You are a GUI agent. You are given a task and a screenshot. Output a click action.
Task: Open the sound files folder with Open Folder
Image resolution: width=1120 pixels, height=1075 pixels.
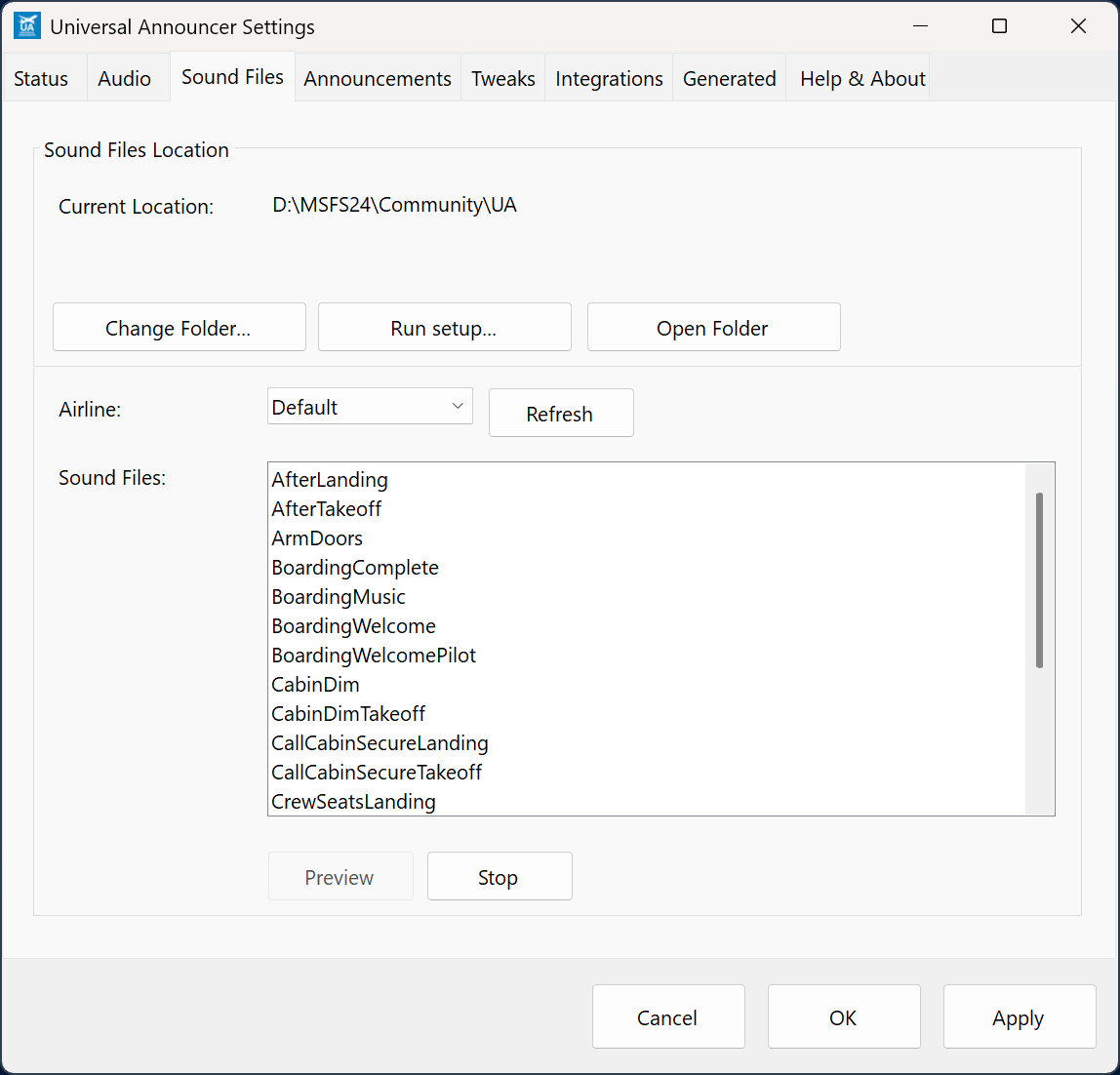tap(713, 327)
